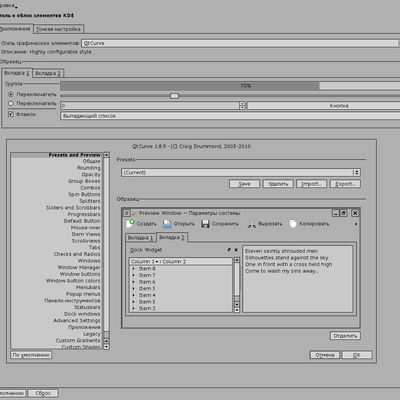Click the Вырезать scissors icon in preview toolbar
This screenshot has height=400, width=400.
pos(252,224)
